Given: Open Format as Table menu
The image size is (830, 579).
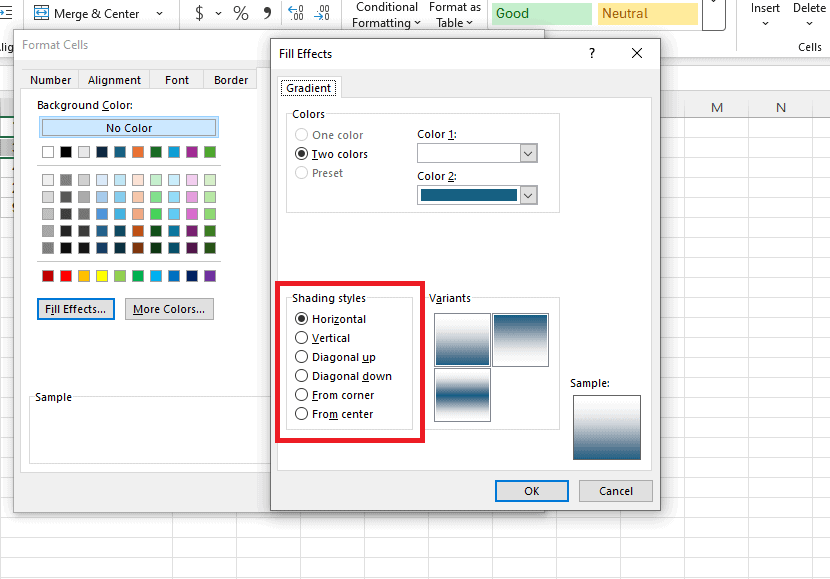Looking at the screenshot, I should pos(455,15).
